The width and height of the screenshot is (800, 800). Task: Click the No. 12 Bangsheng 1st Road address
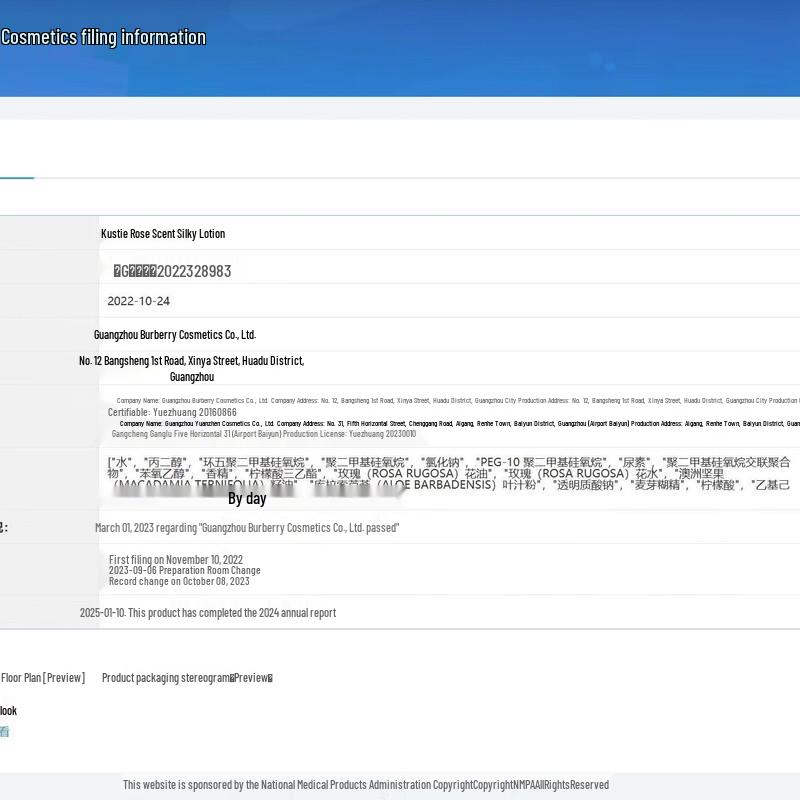(191, 360)
